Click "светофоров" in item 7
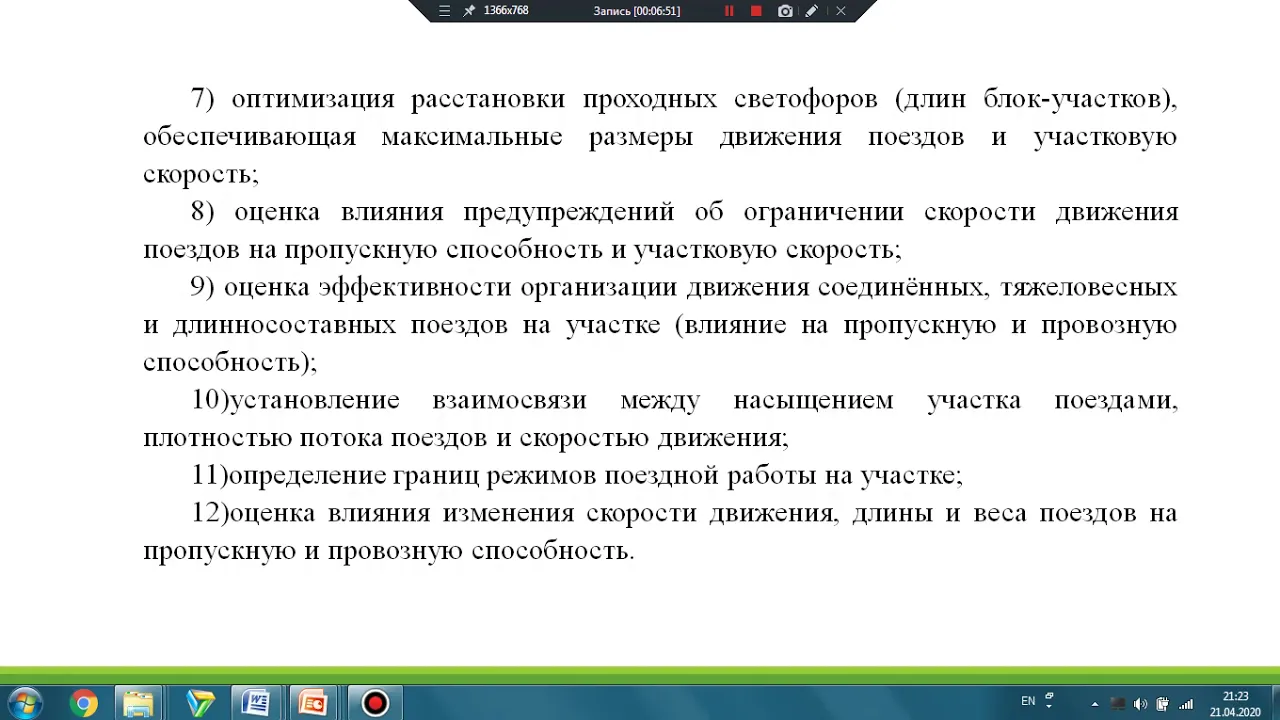 [x=805, y=99]
